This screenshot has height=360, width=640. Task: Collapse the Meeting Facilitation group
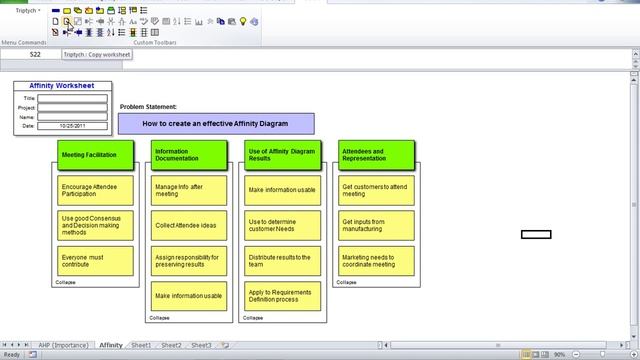point(65,282)
